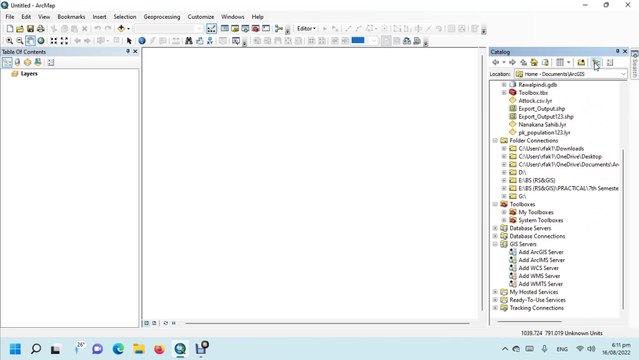Screen dimensions: 639x360
Task: Auto-hide the Catalog panel with pin
Action: pyautogui.click(x=617, y=51)
